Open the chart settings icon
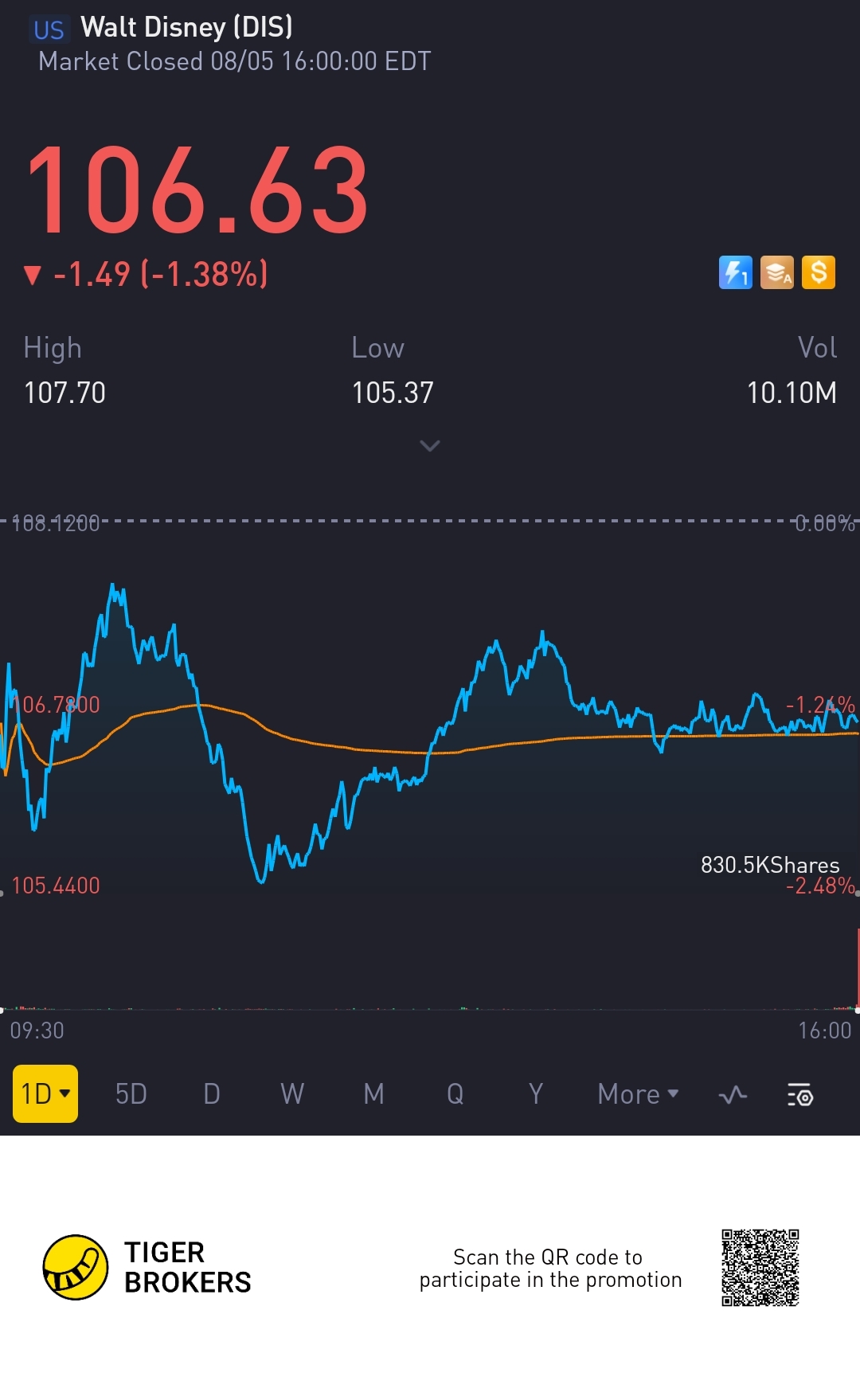The width and height of the screenshot is (860, 1400). 800,1095
